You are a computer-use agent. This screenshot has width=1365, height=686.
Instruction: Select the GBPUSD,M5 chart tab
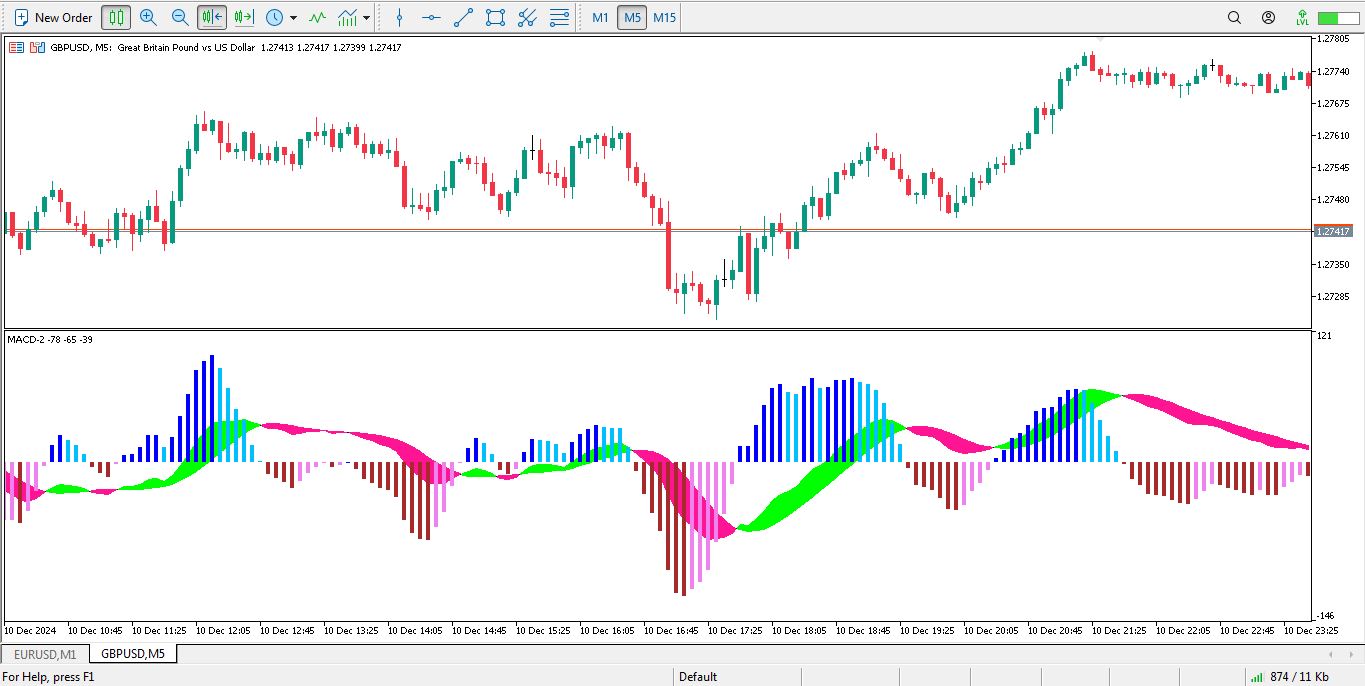pyautogui.click(x=133, y=654)
